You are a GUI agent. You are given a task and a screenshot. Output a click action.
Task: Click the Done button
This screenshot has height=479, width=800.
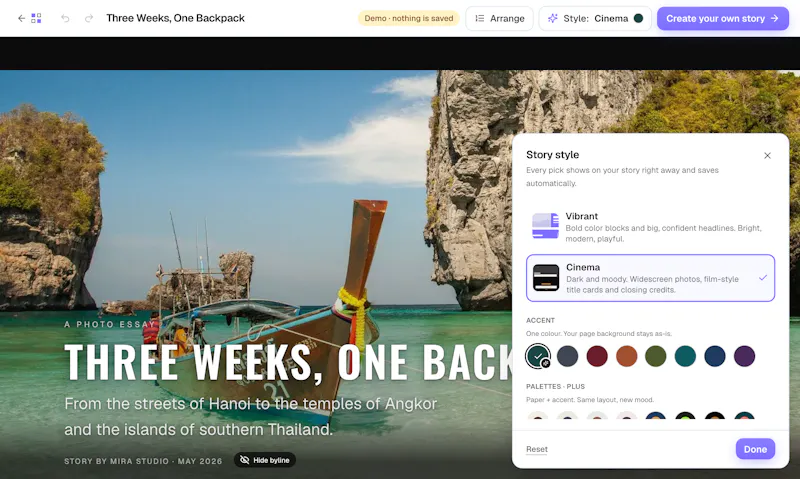pyautogui.click(x=755, y=449)
